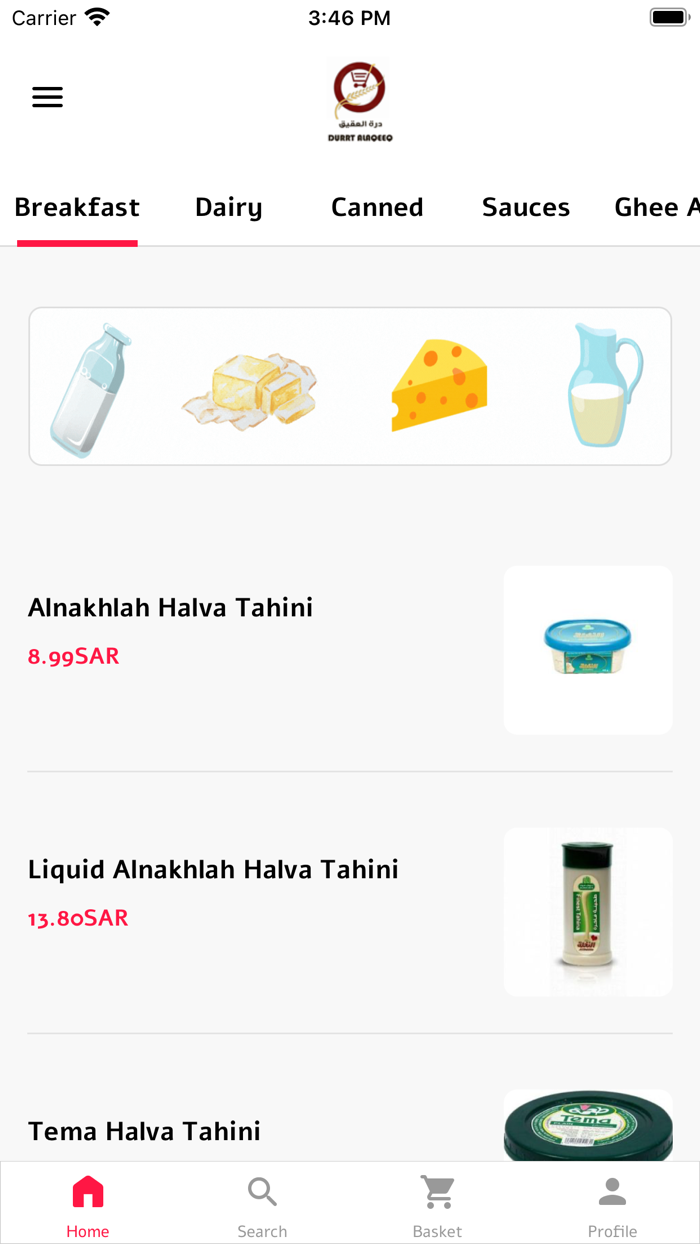Screen dimensions: 700x1244
Task: Switch to the Canned category tab
Action: (x=377, y=207)
